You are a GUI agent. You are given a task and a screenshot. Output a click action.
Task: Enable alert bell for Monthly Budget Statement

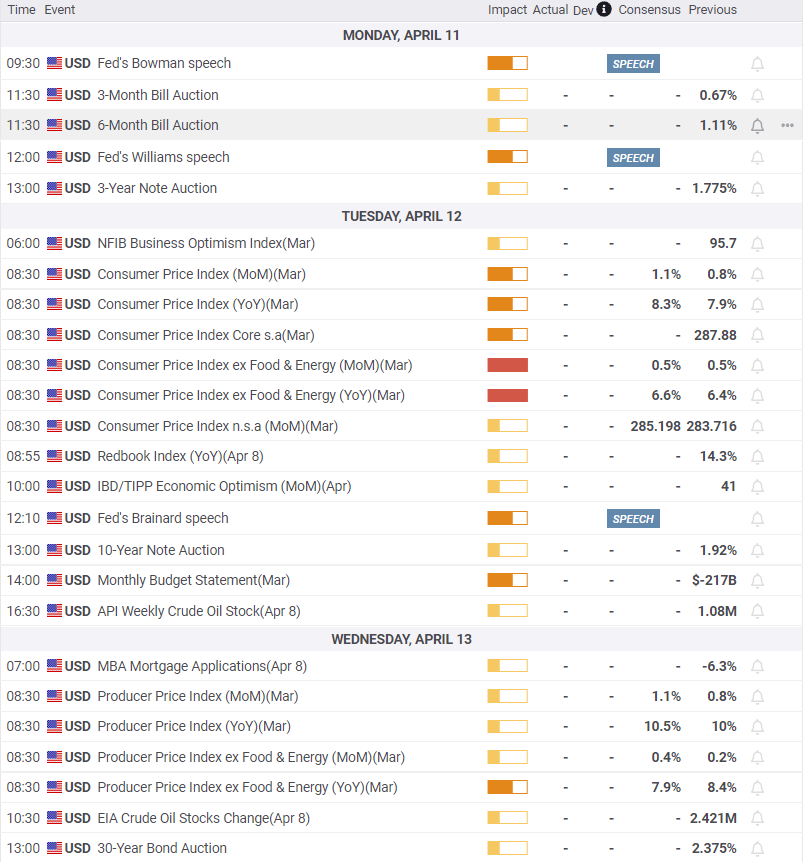757,581
